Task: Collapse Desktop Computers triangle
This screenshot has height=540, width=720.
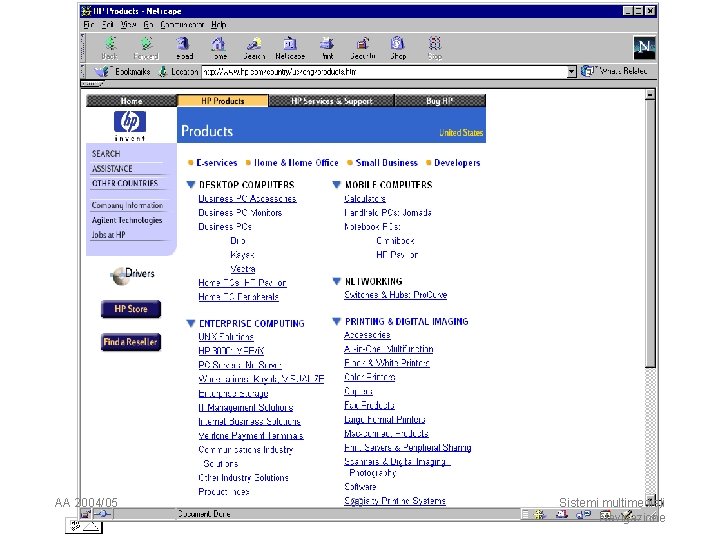Action: click(191, 185)
